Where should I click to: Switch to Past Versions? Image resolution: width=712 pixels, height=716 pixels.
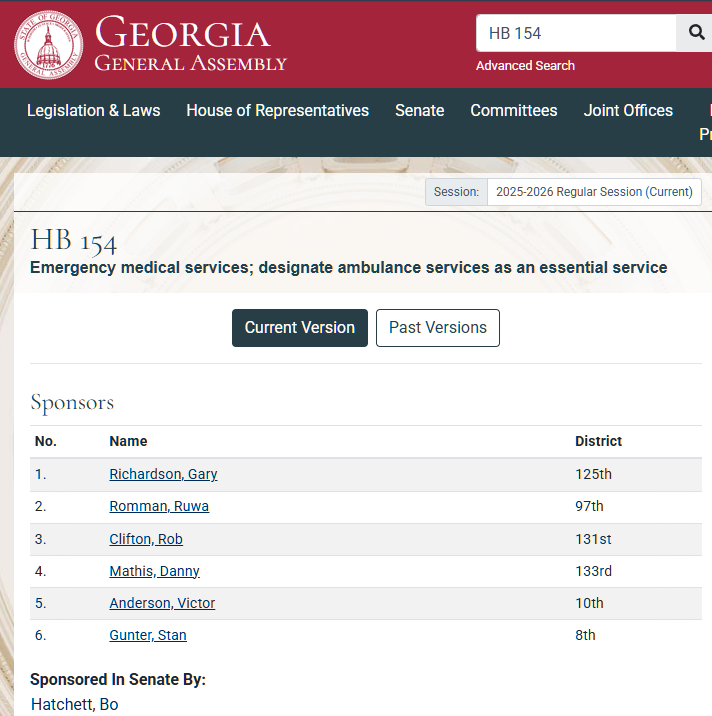(x=438, y=328)
